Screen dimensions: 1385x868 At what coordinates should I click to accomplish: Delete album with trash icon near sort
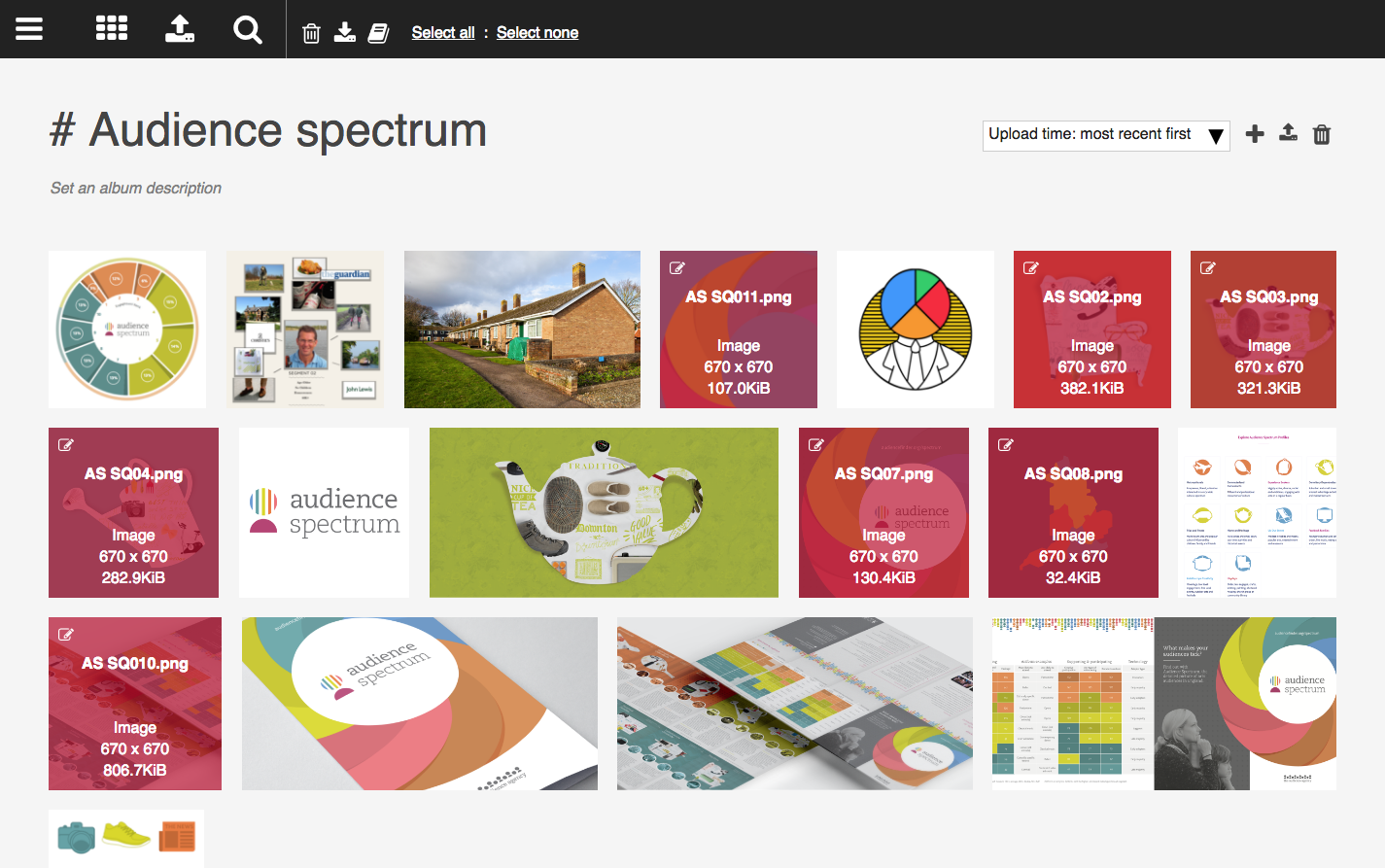(x=1322, y=134)
